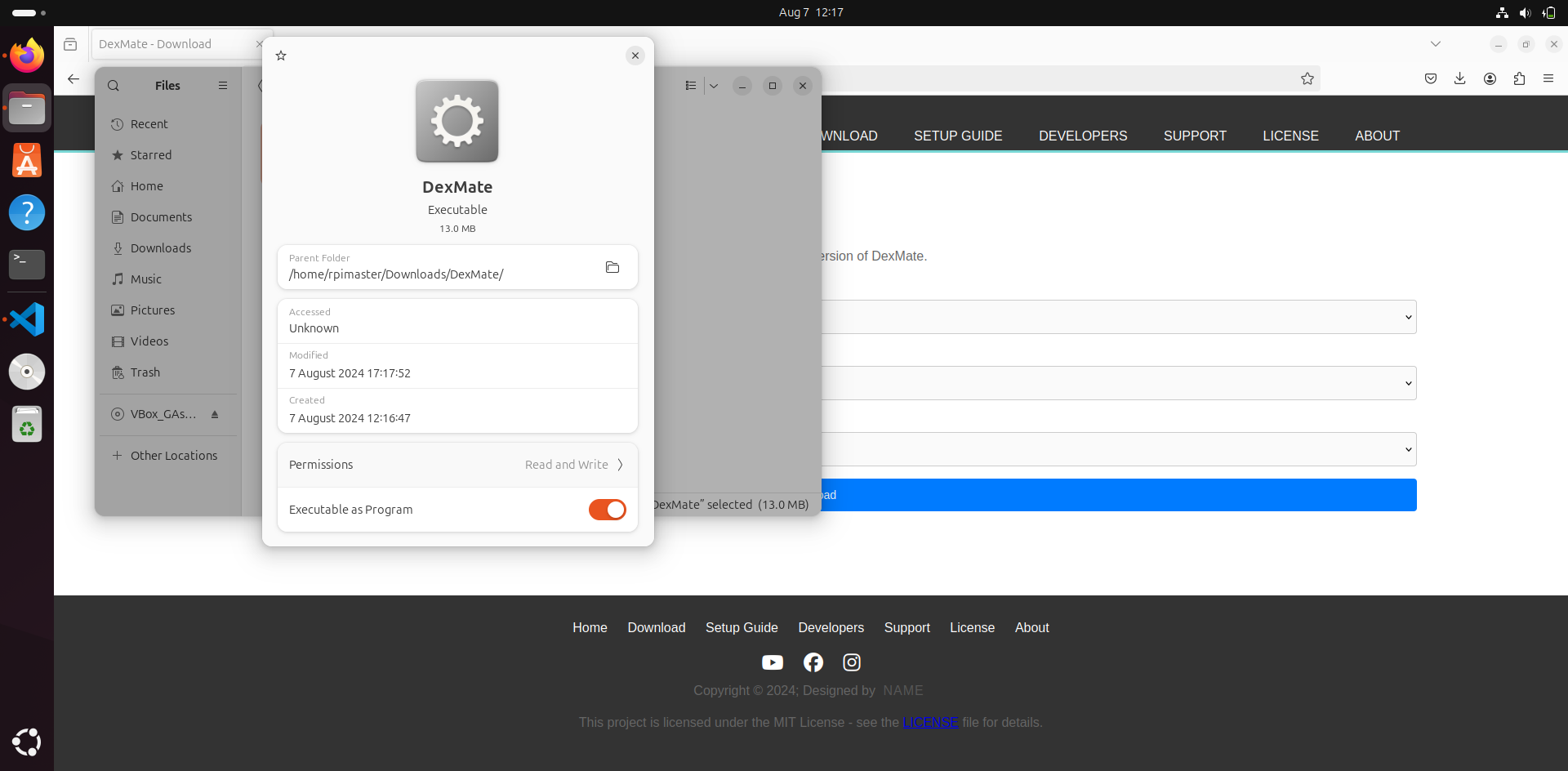The width and height of the screenshot is (1568, 771).
Task: Eject the VBox_GAs volume
Action: [x=215, y=414]
